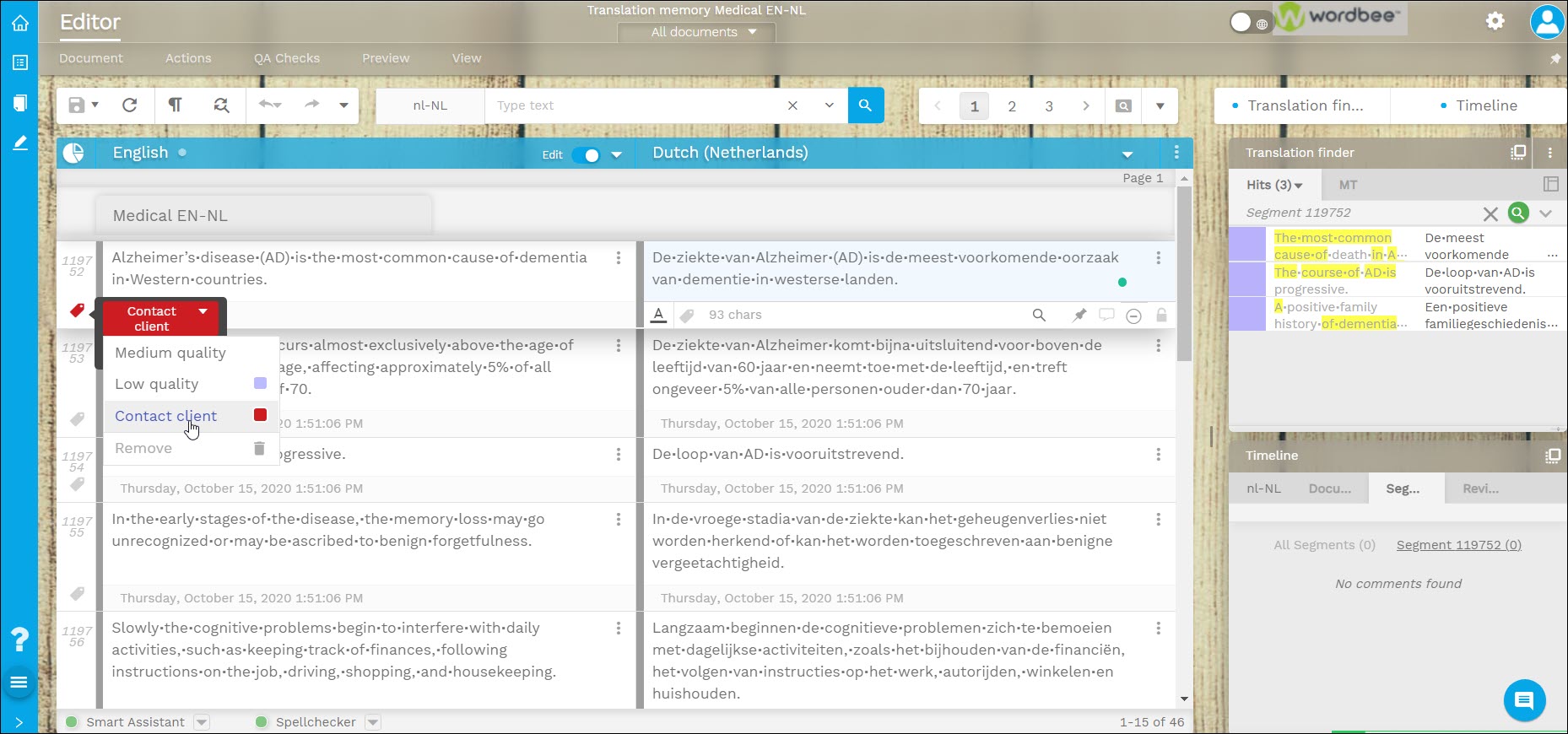Pin the active segment with the pushpin icon
Viewport: 1568px width, 734px height.
coord(1079,315)
